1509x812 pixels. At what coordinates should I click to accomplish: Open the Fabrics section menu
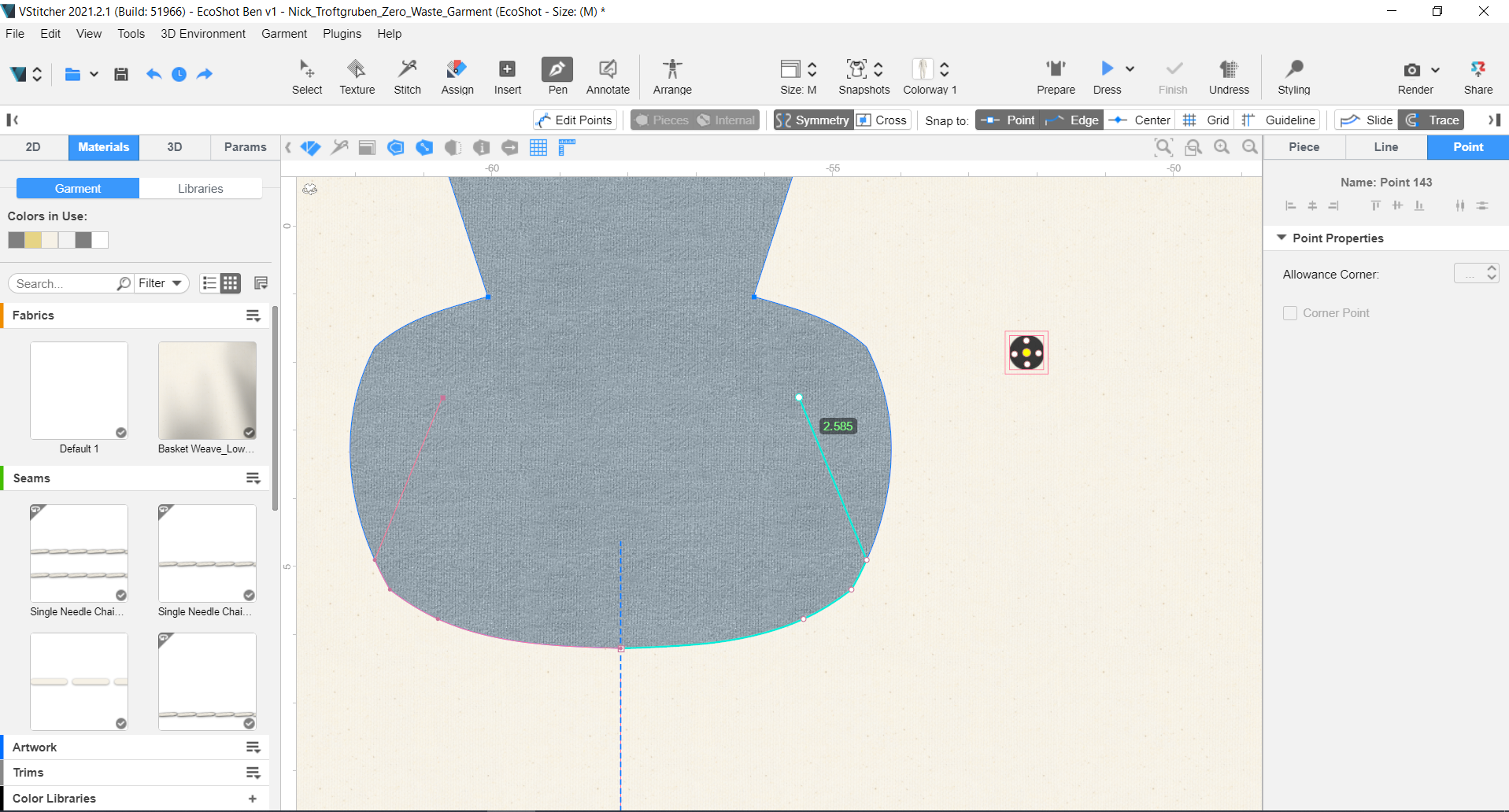tap(253, 316)
